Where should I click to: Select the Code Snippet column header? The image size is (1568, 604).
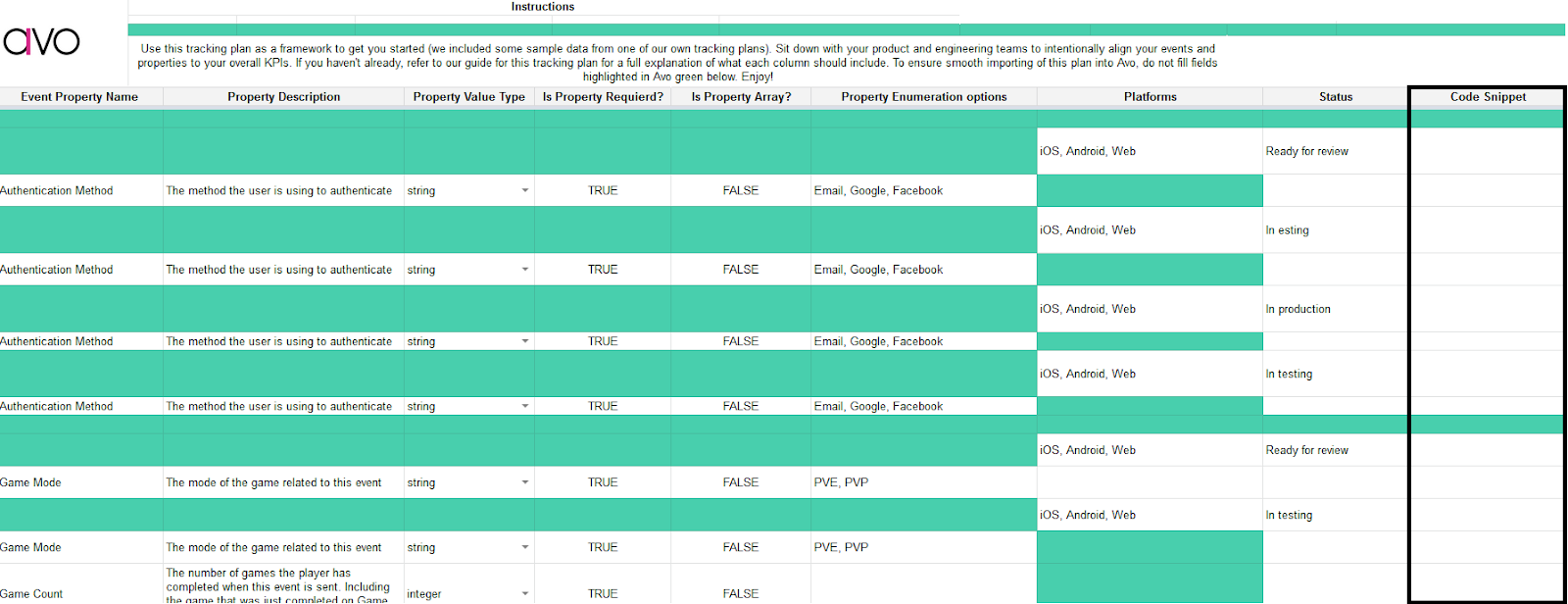coord(1488,97)
